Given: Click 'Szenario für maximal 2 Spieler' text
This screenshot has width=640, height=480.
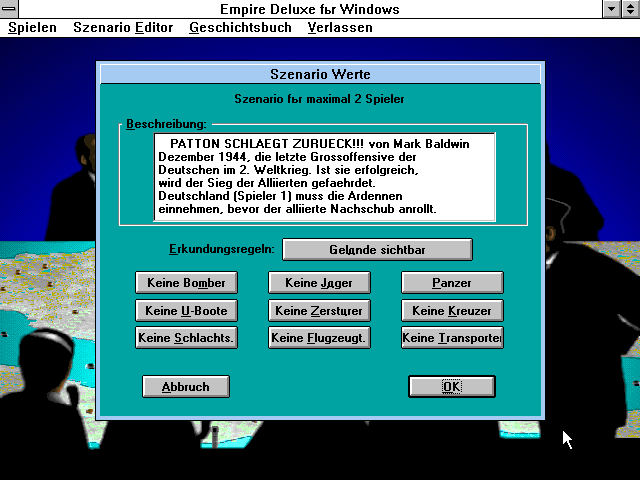Looking at the screenshot, I should [319, 99].
